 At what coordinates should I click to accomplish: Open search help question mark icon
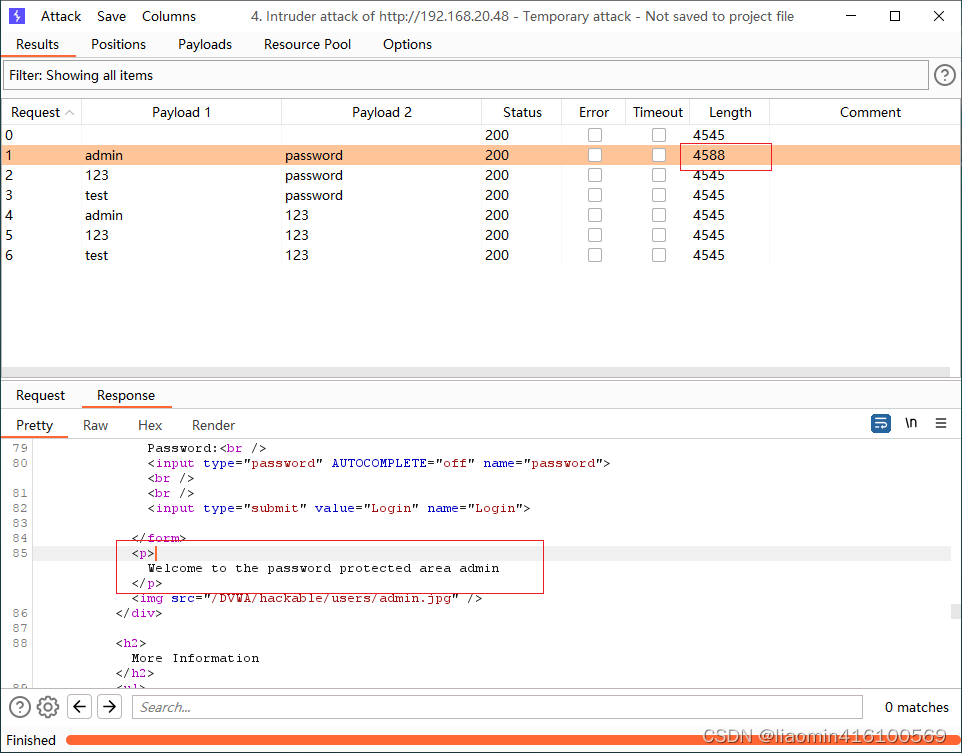click(x=20, y=707)
